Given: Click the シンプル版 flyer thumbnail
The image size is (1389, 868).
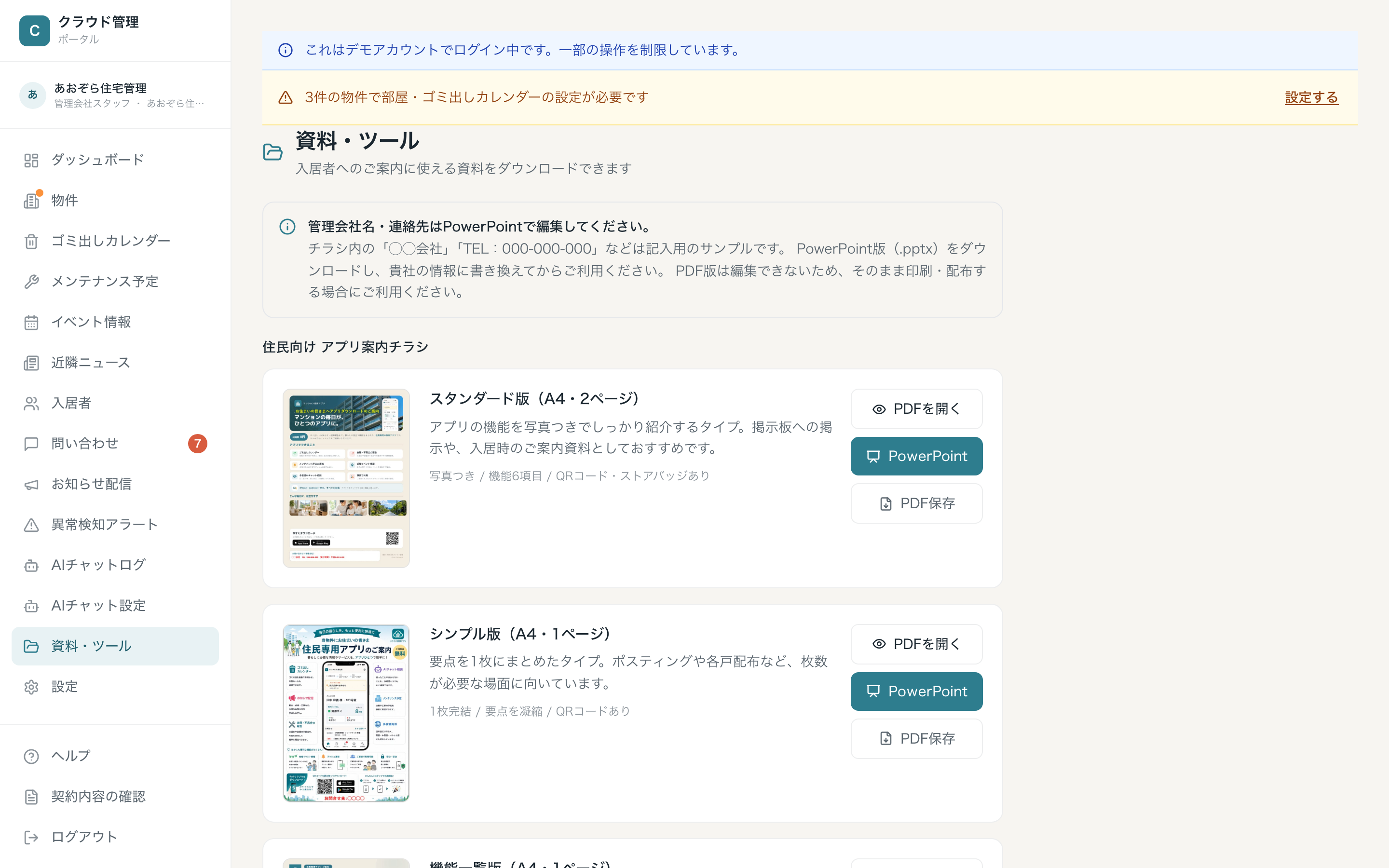Looking at the screenshot, I should point(346,713).
